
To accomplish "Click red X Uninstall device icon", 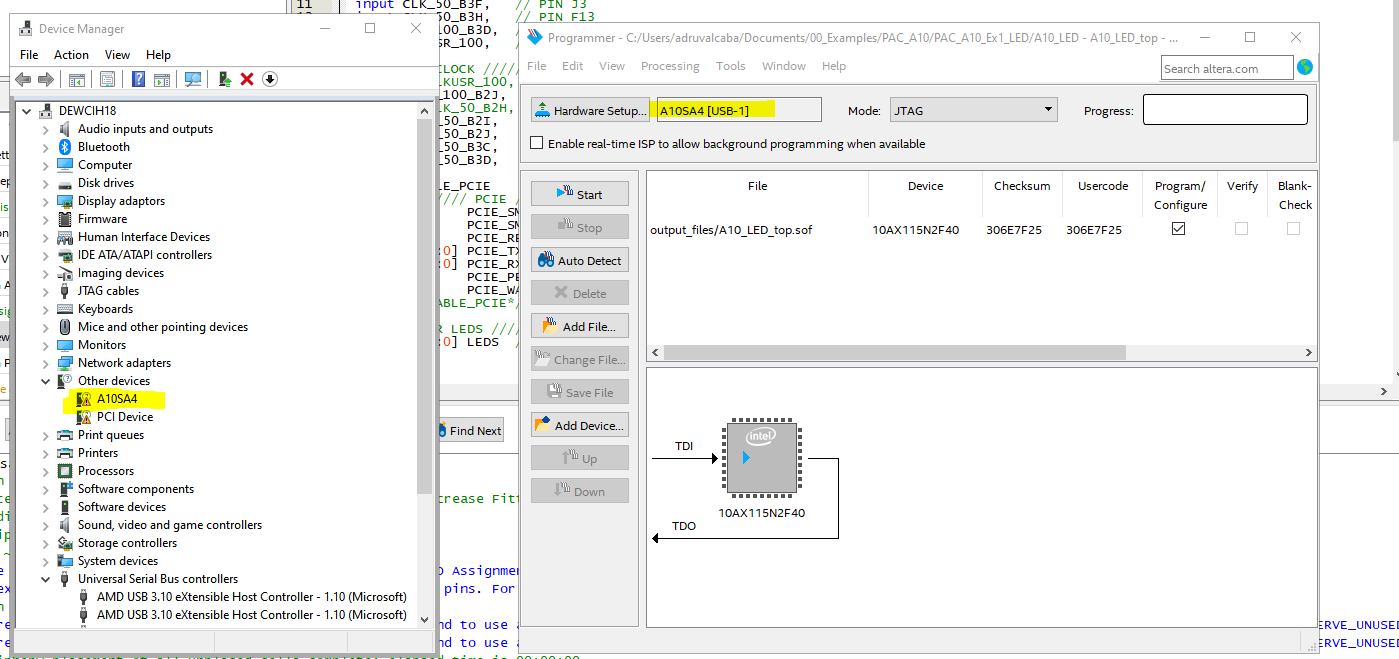I will (x=247, y=79).
